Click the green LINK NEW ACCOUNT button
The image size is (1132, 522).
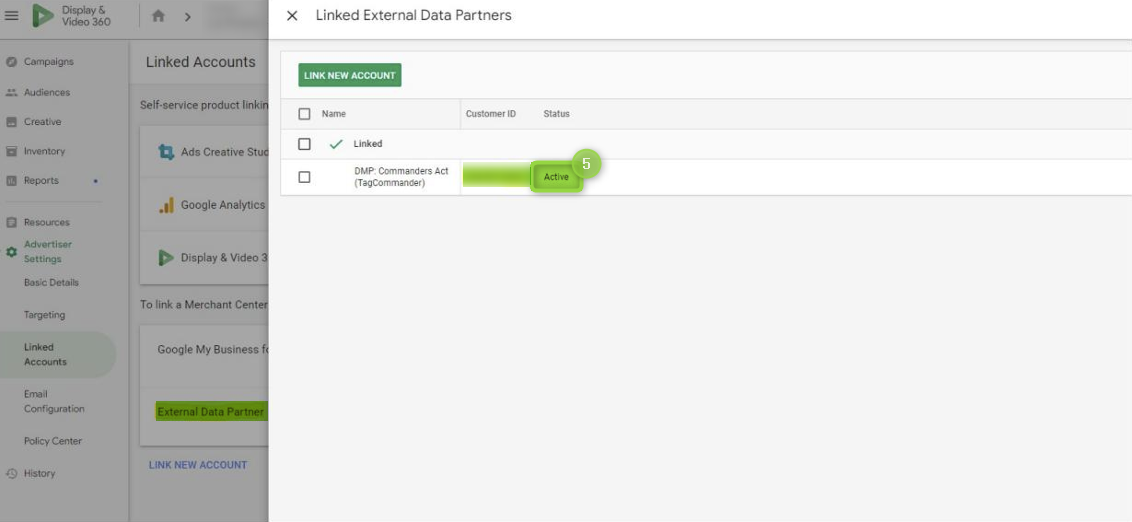pyautogui.click(x=349, y=75)
